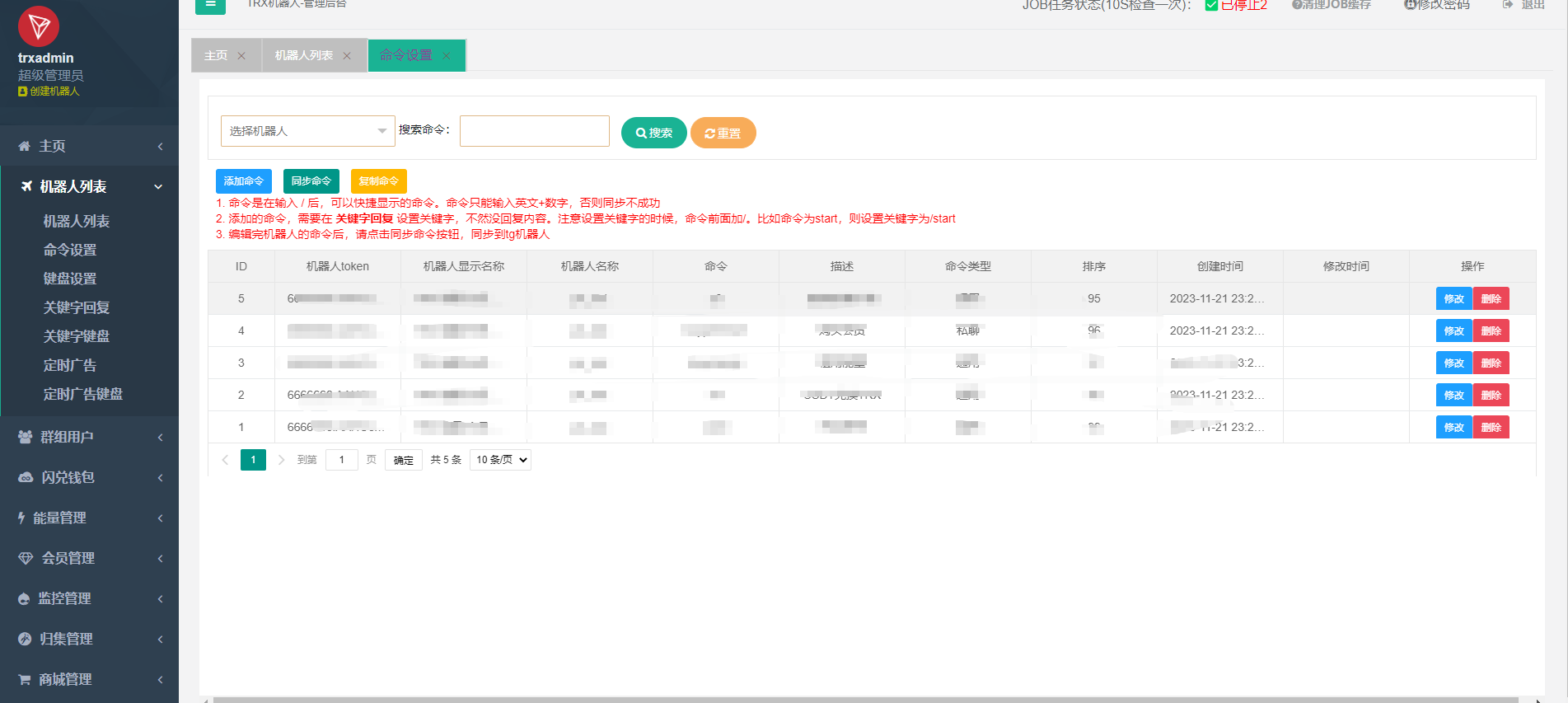Open the 选择机器人 dropdown
1568x703 pixels.
308,131
